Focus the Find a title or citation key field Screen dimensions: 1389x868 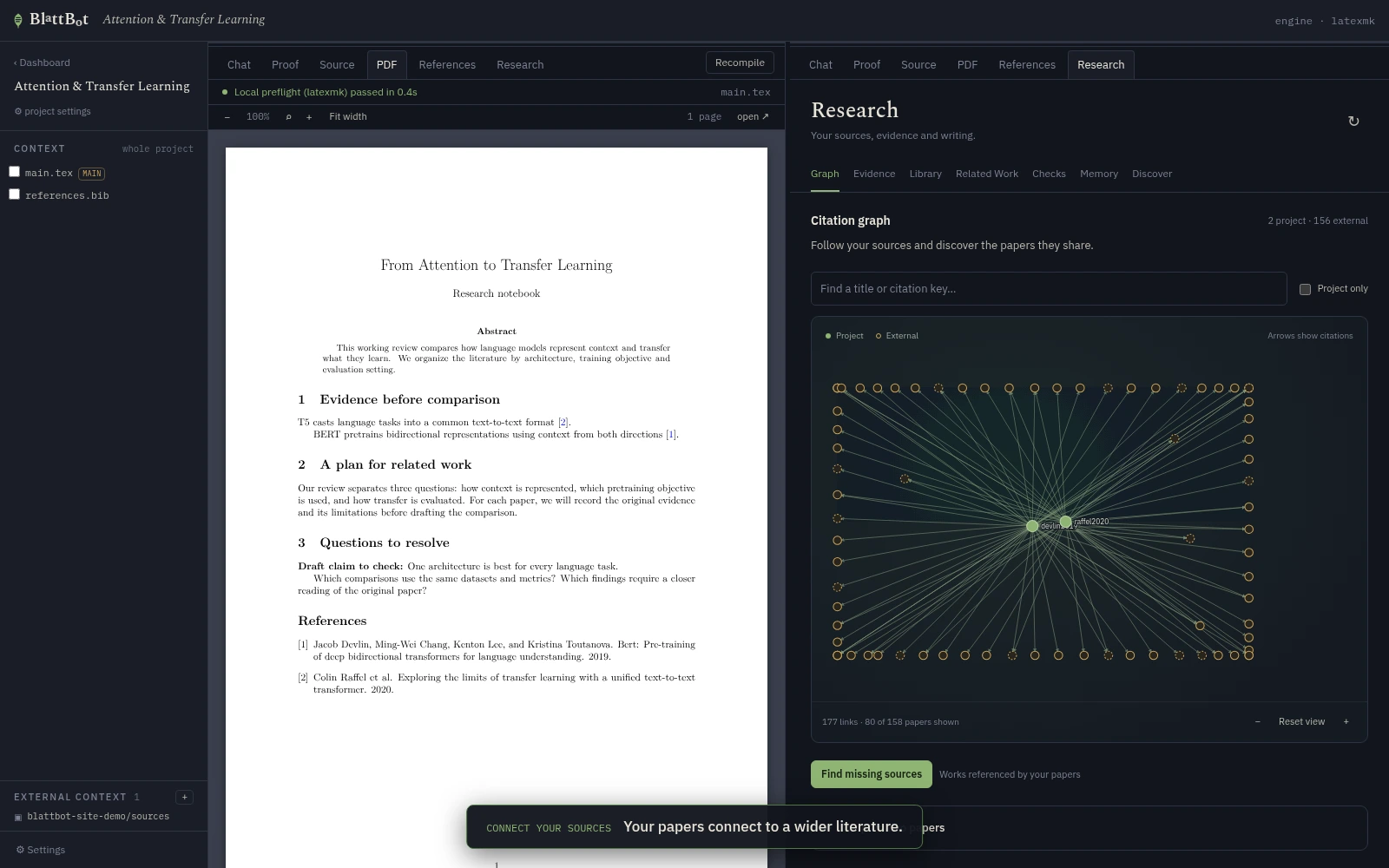click(x=1049, y=288)
